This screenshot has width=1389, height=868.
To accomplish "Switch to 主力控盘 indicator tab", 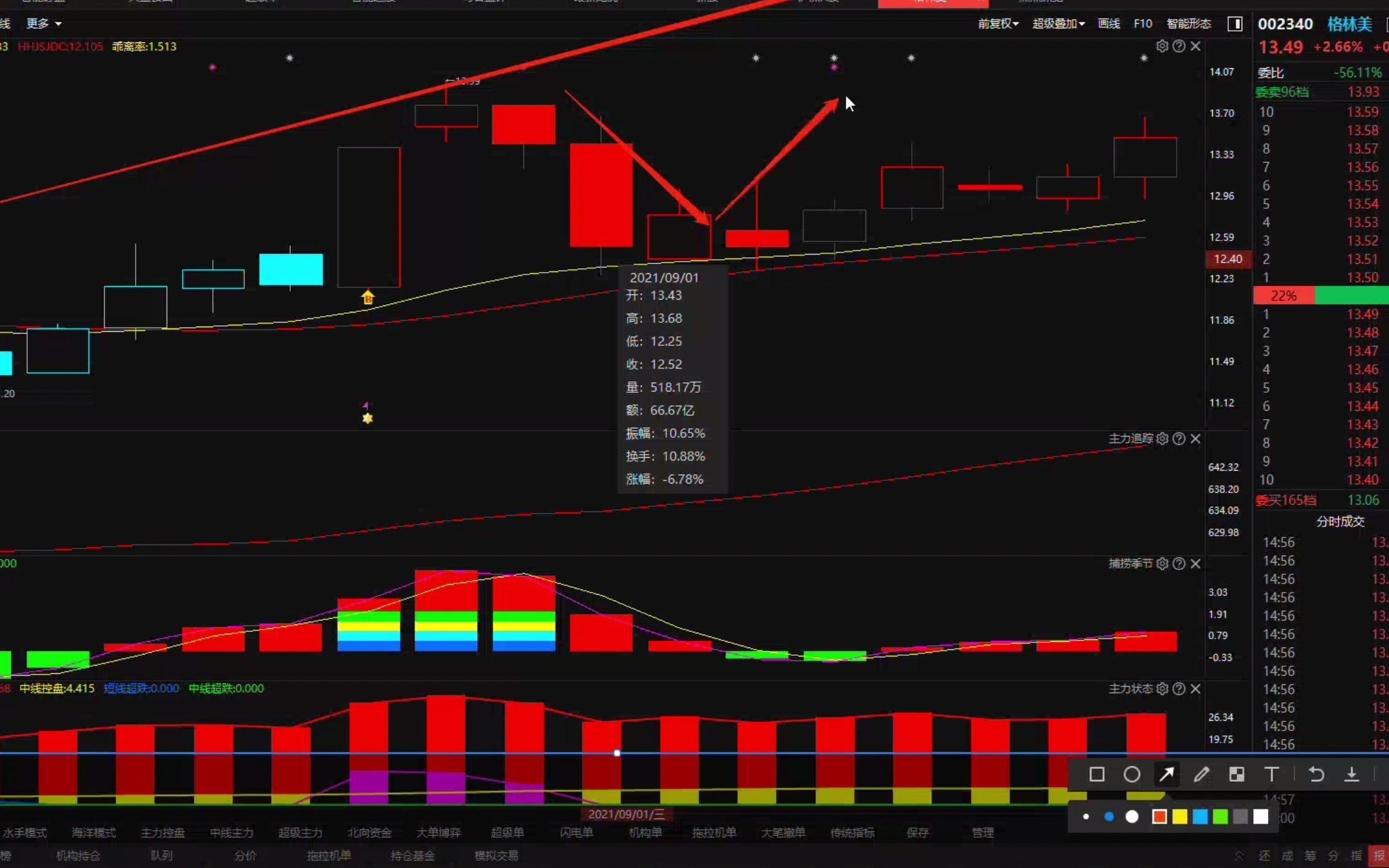I will click(x=163, y=833).
